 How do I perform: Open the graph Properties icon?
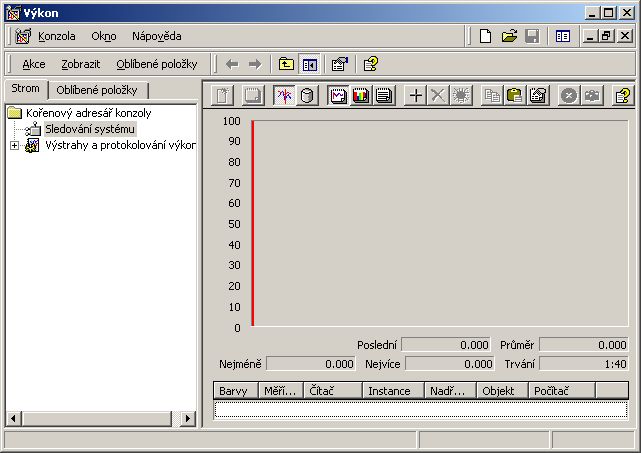[538, 96]
